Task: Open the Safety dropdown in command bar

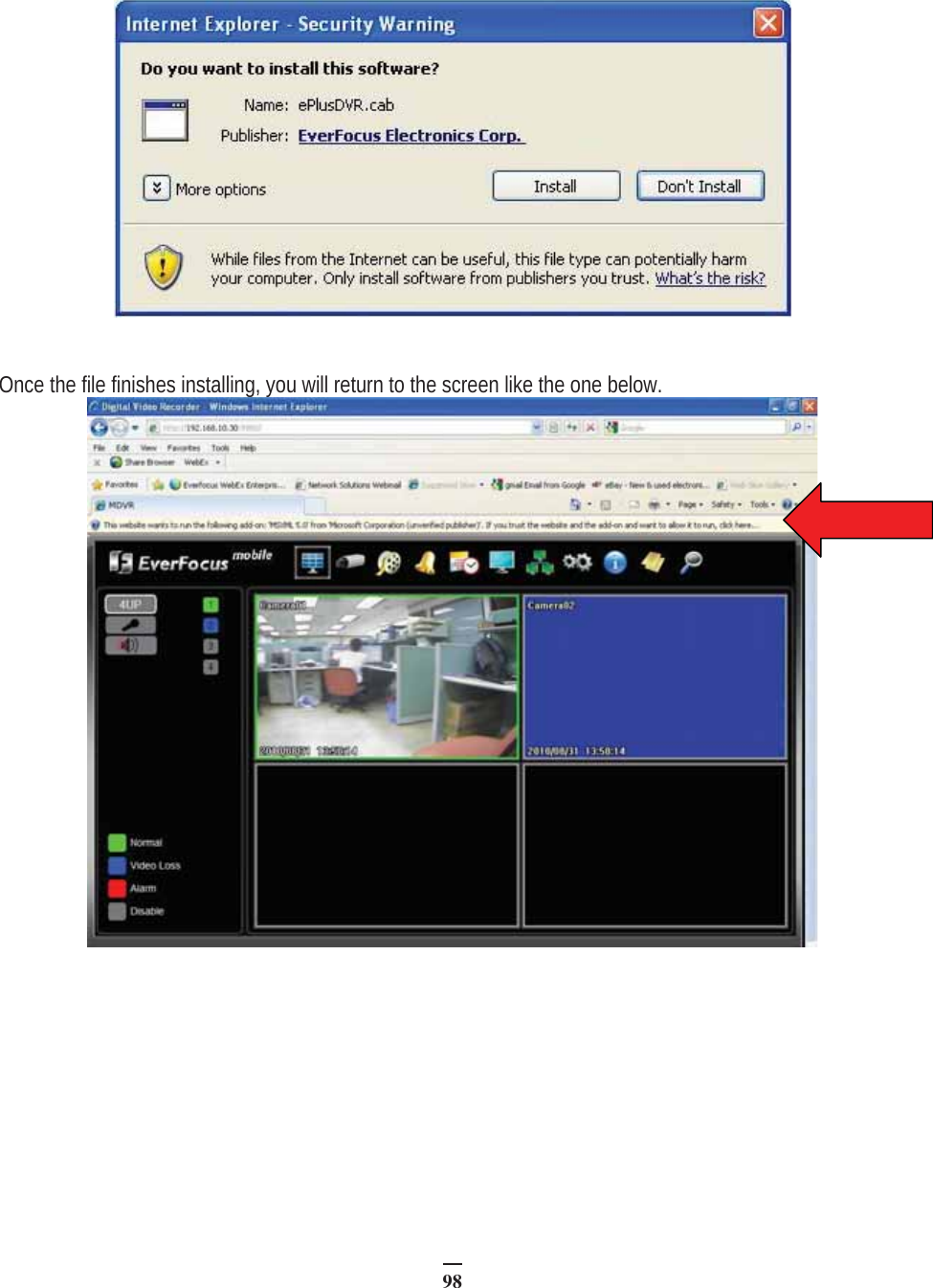Action: [726, 504]
